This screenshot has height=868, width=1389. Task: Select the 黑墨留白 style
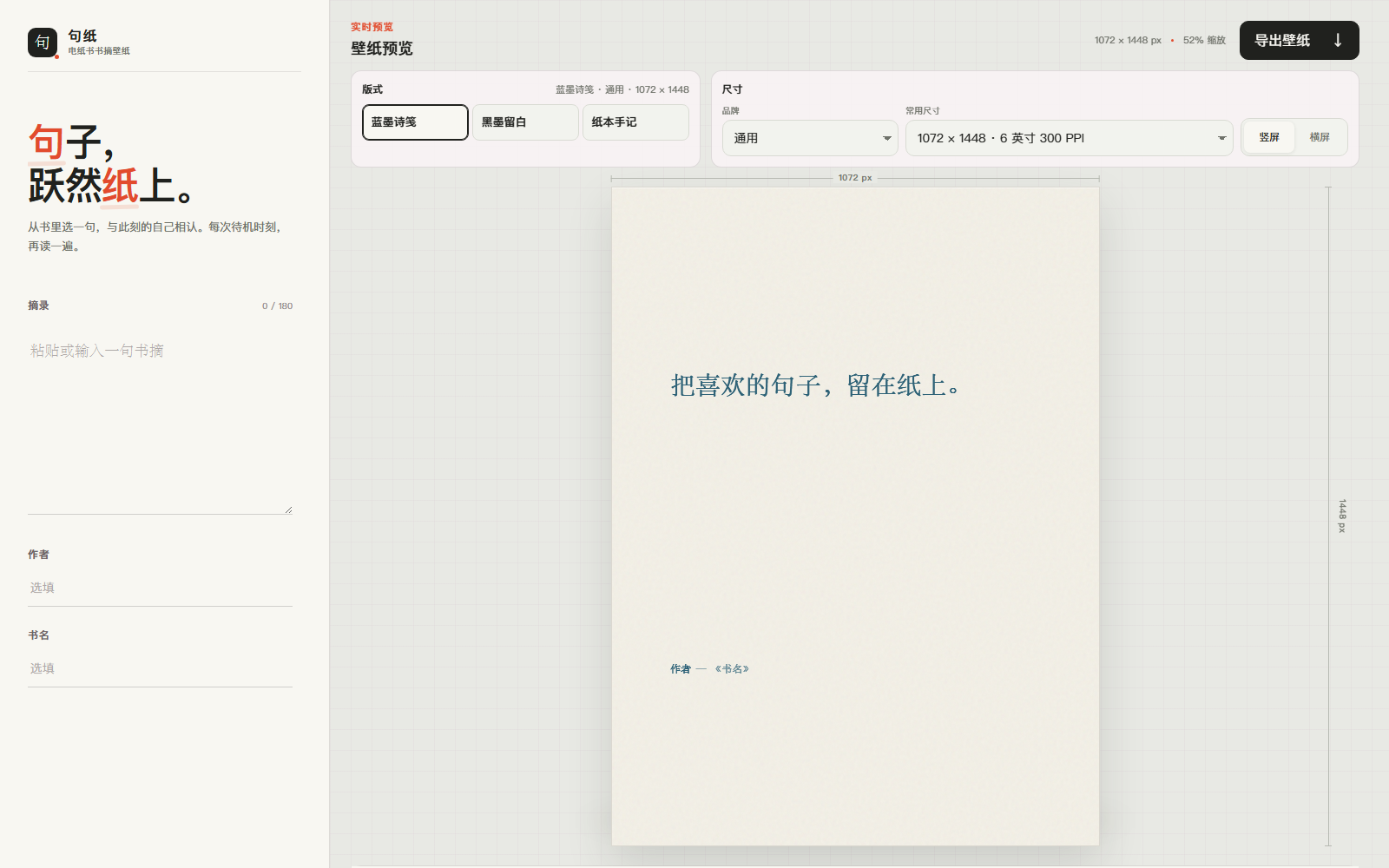(x=525, y=122)
